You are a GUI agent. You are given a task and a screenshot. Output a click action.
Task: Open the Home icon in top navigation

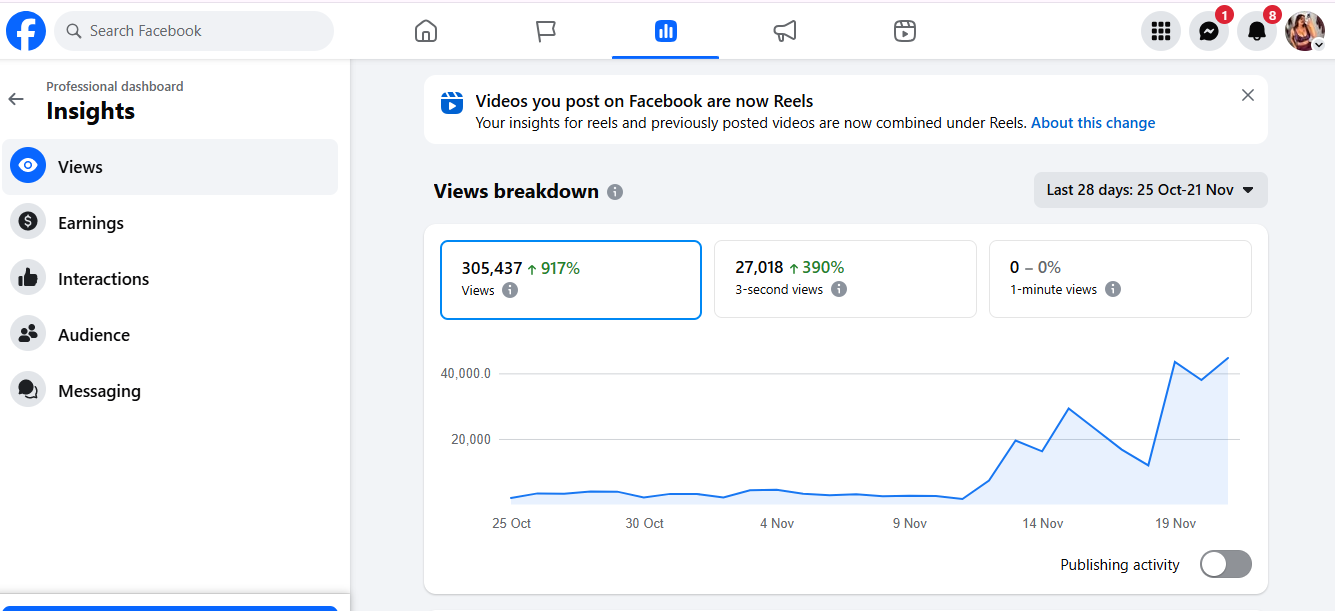[x=426, y=31]
